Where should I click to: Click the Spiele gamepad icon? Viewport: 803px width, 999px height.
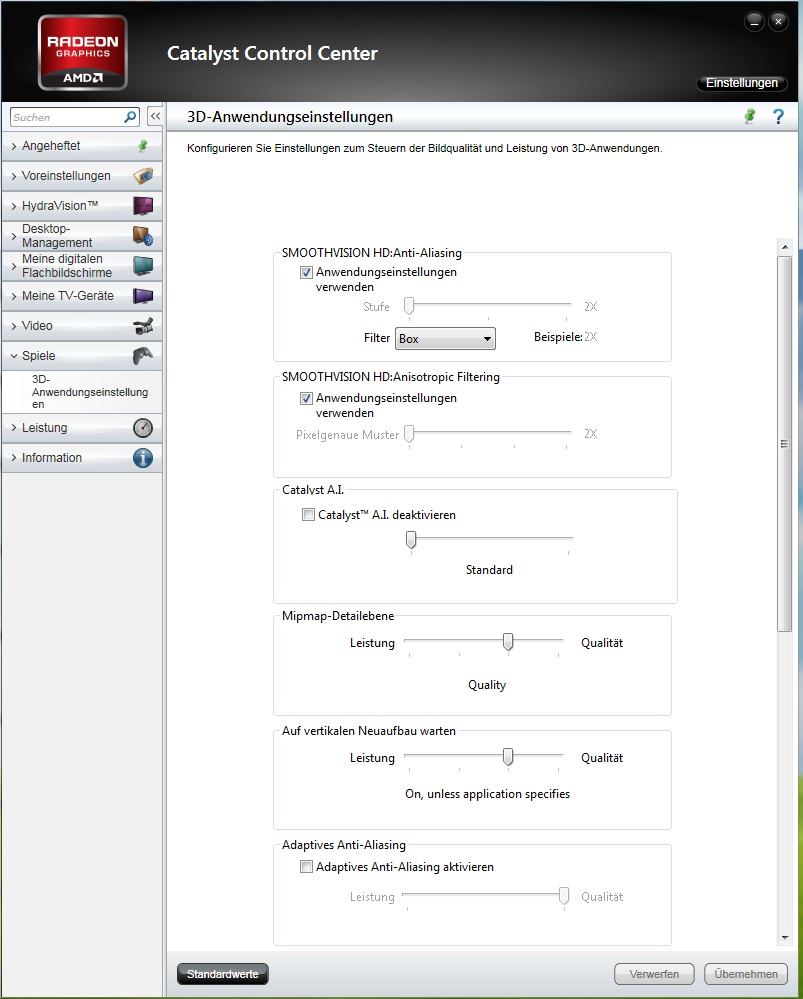coord(143,356)
